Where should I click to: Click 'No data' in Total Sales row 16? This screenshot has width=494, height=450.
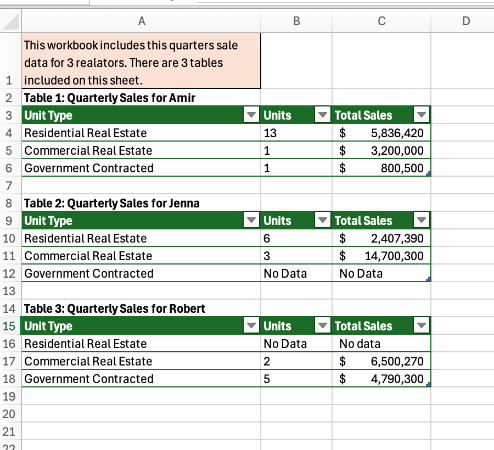click(x=381, y=343)
